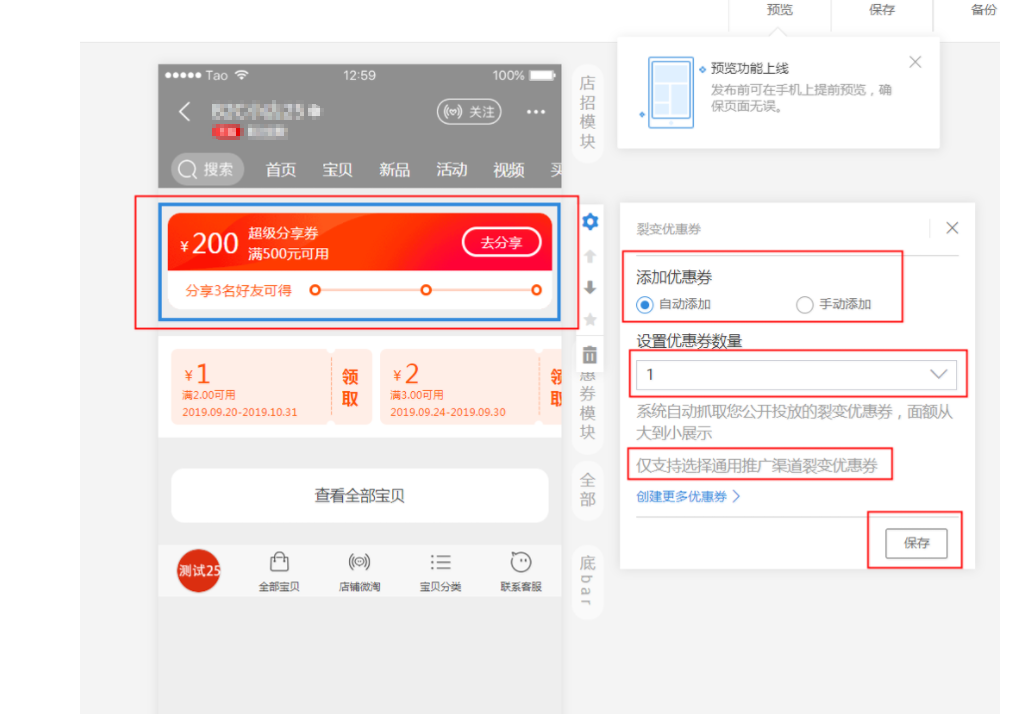Delete module with trash icon
This screenshot has height=714, width=1034.
coord(590,355)
